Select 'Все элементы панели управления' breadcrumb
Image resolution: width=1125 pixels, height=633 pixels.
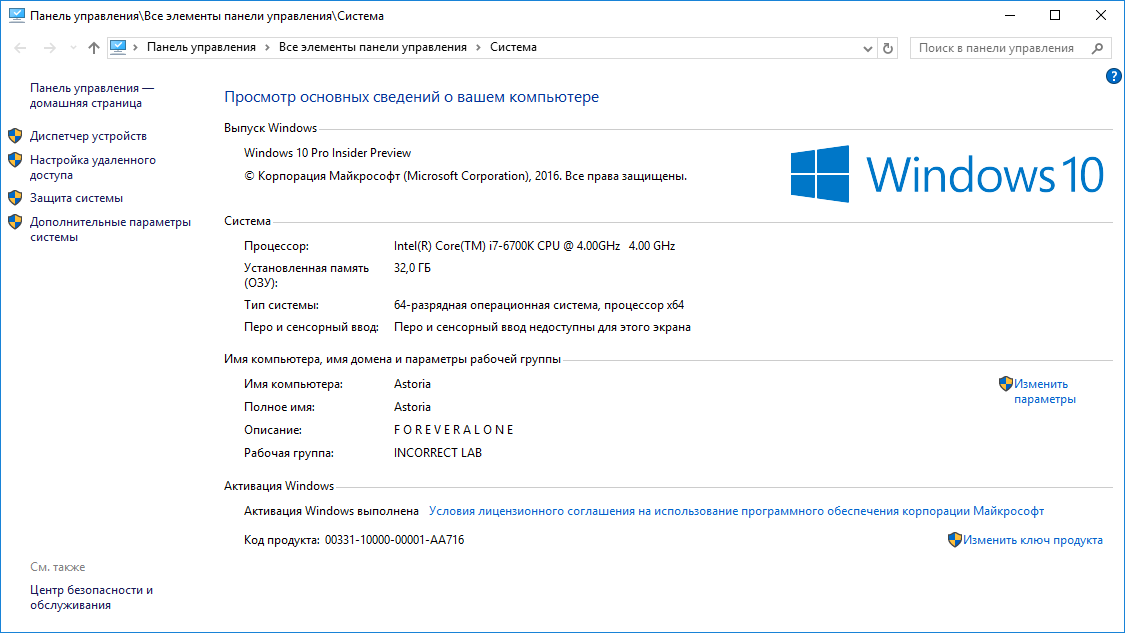pyautogui.click(x=372, y=47)
